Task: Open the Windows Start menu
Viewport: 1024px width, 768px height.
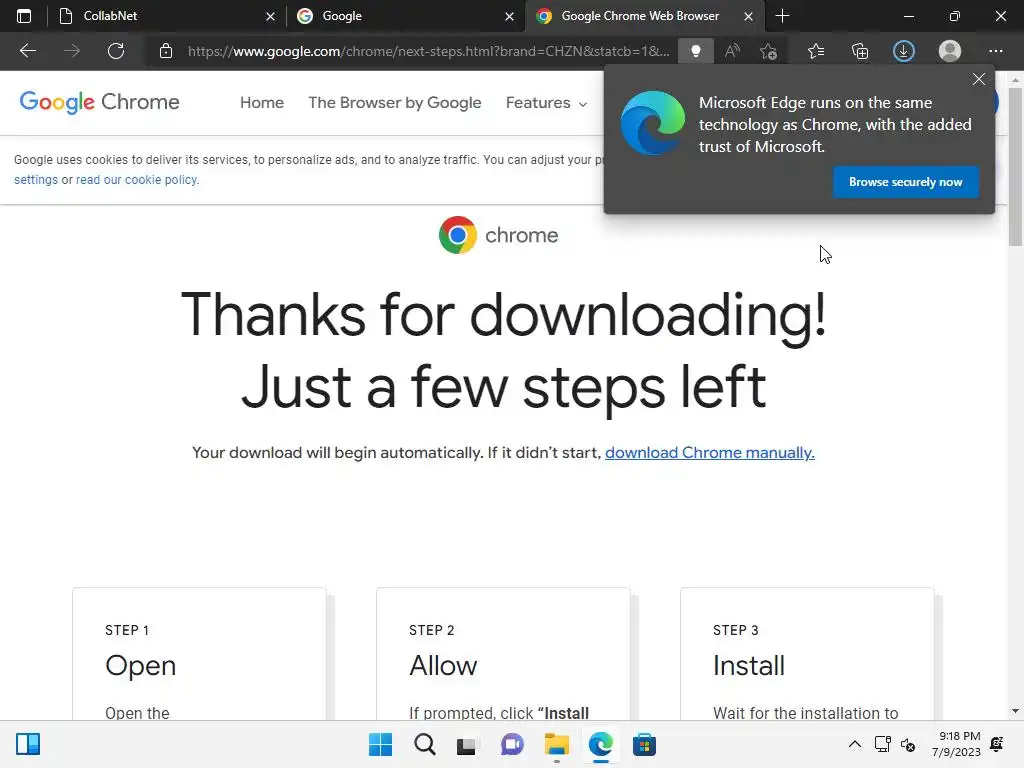Action: click(x=380, y=744)
